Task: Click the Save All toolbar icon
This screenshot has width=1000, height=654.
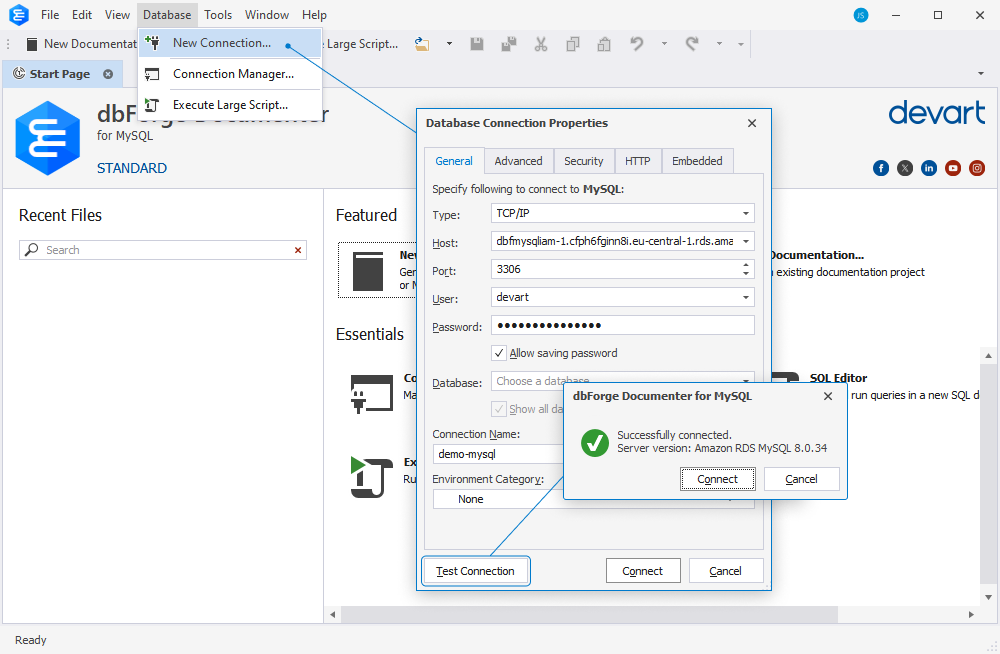Action: [509, 44]
